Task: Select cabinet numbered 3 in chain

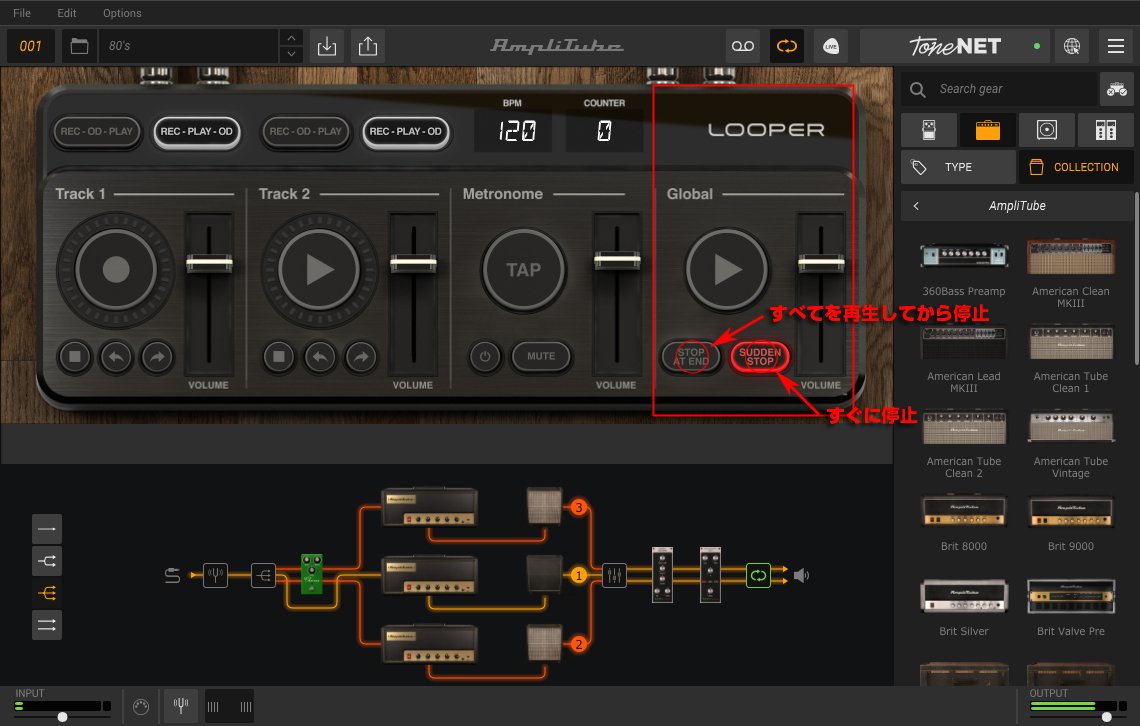Action: pos(545,507)
